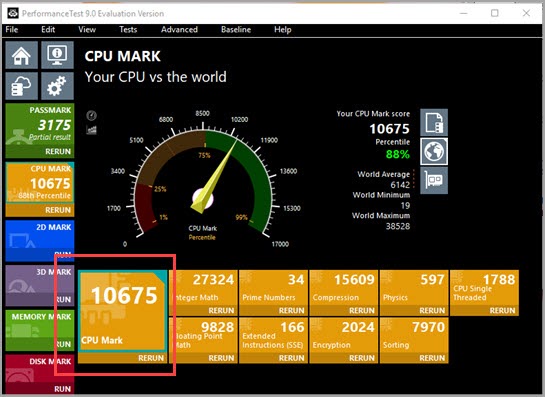
Task: Select the Floating Point Math 9828 tile
Action: click(204, 335)
